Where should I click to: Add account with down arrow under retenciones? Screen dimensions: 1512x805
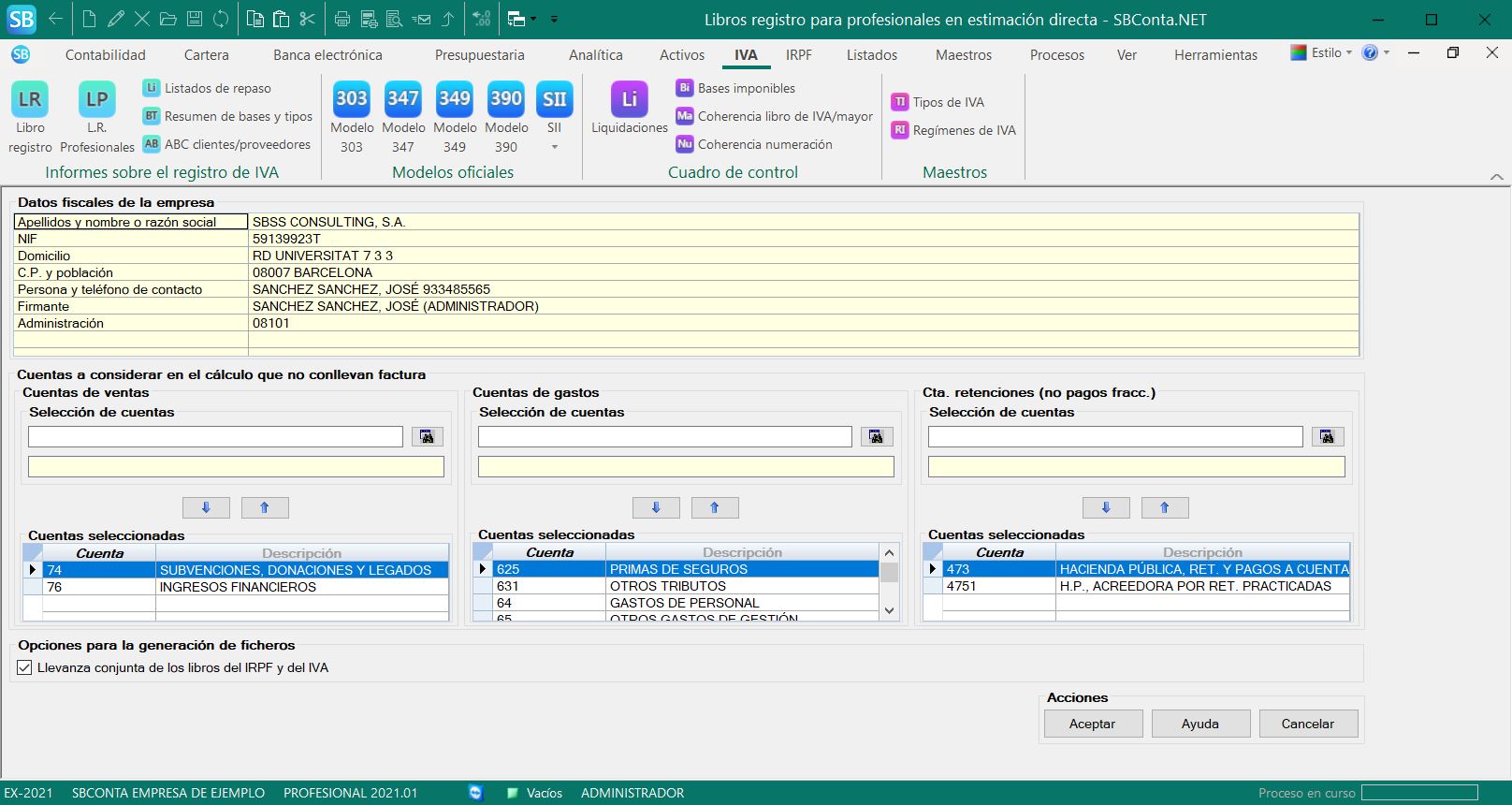[1106, 507]
